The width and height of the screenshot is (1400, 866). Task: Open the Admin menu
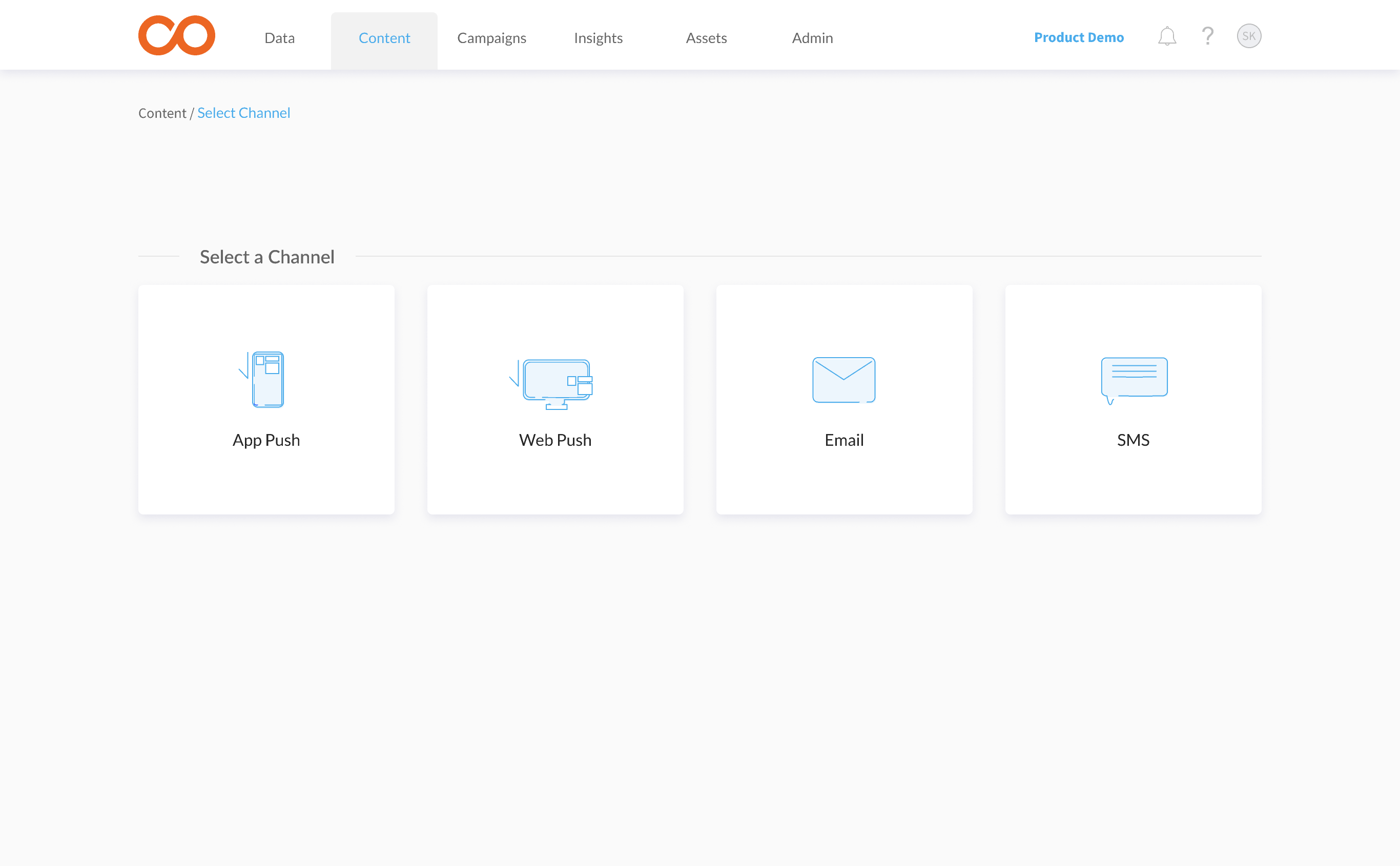pos(812,38)
